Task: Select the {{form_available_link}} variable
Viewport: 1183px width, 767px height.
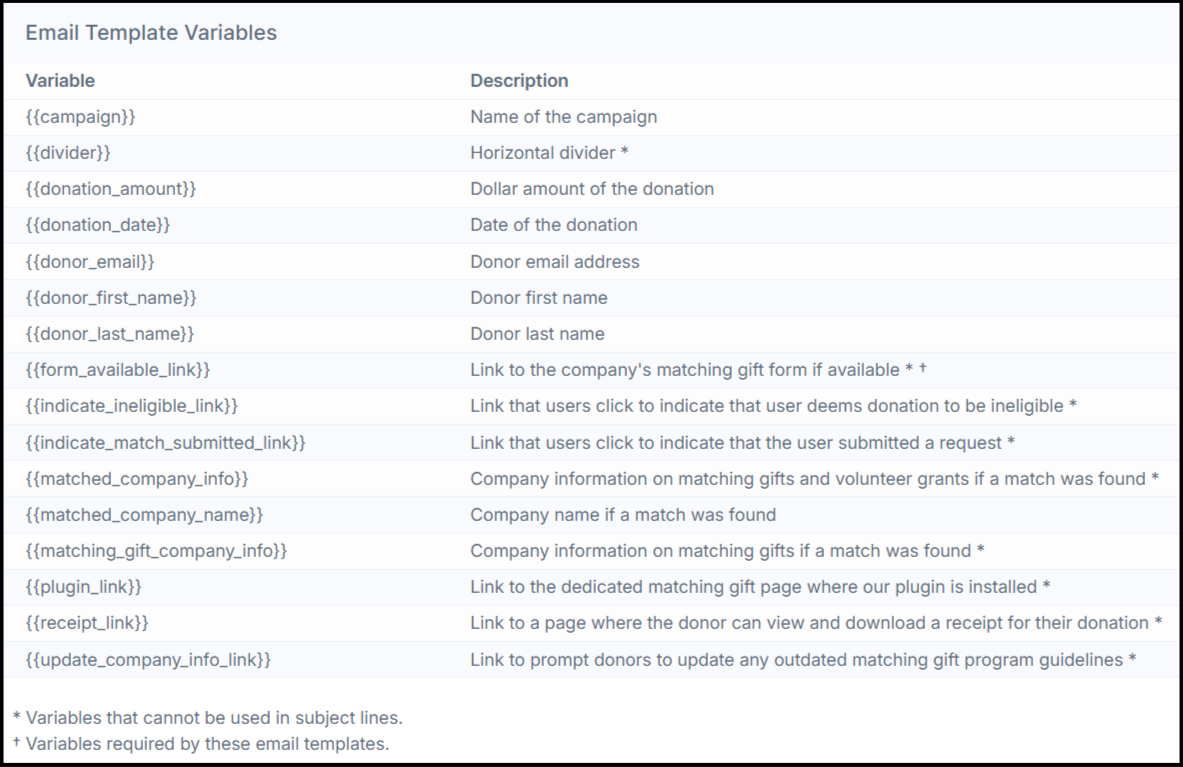Action: [118, 370]
